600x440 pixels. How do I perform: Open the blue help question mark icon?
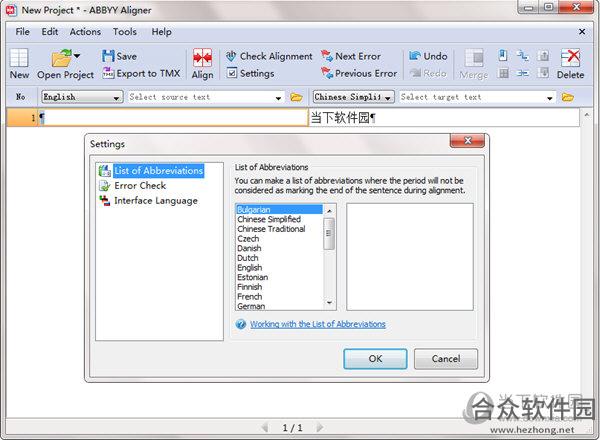(x=241, y=324)
